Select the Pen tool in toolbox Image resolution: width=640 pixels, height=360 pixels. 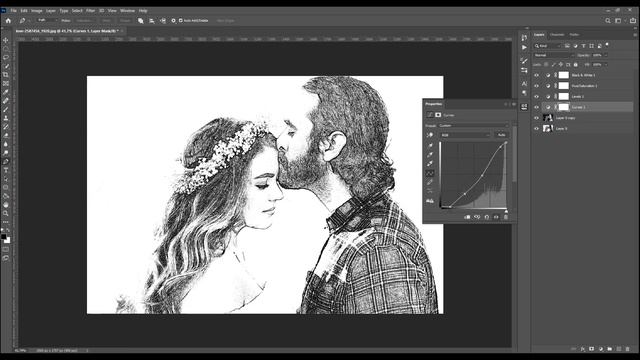pos(6,161)
